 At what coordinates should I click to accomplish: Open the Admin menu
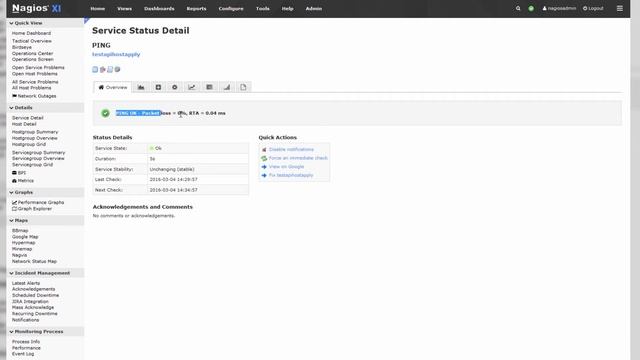pyautogui.click(x=314, y=9)
